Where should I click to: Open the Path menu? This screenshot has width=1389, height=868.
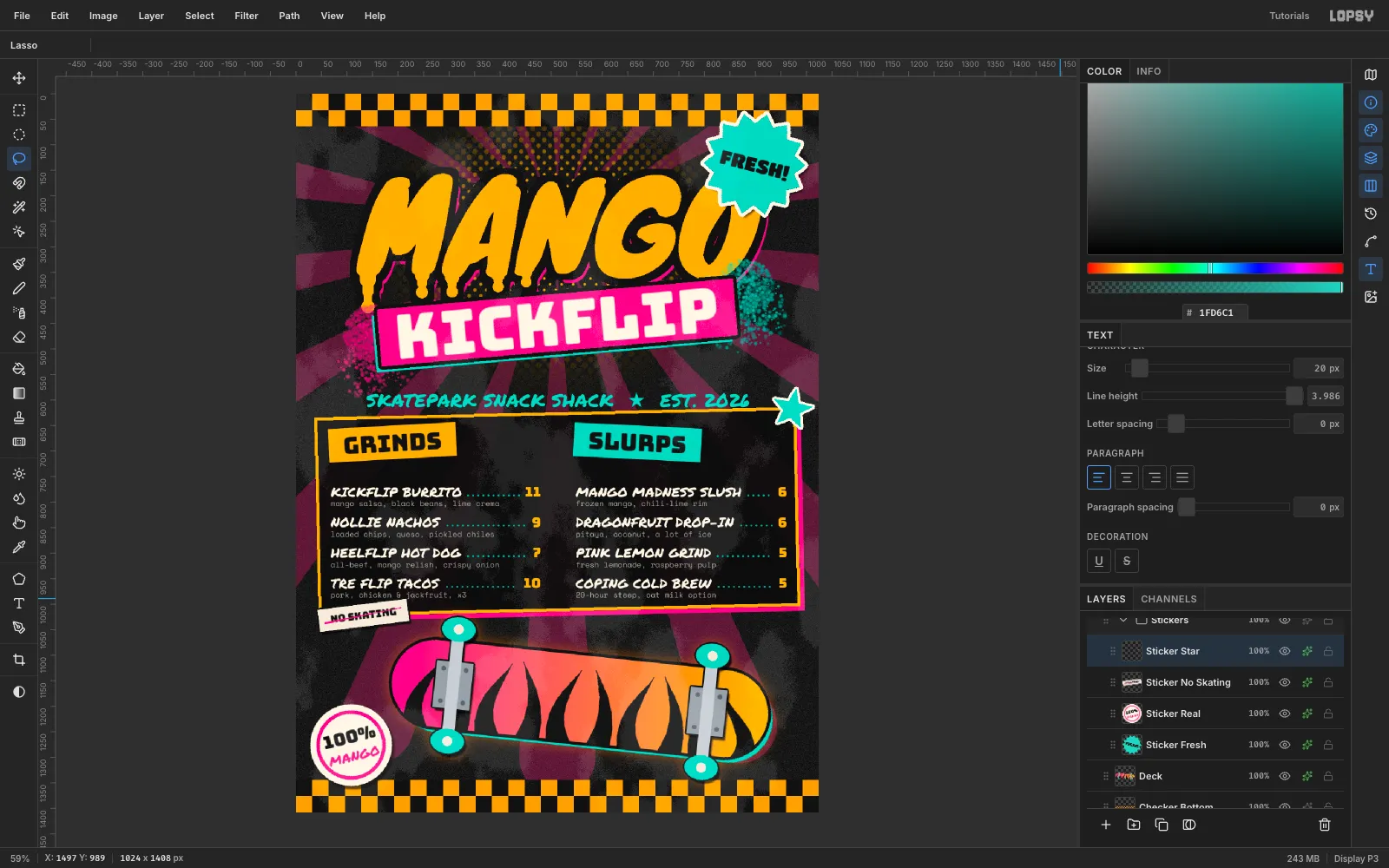point(289,16)
